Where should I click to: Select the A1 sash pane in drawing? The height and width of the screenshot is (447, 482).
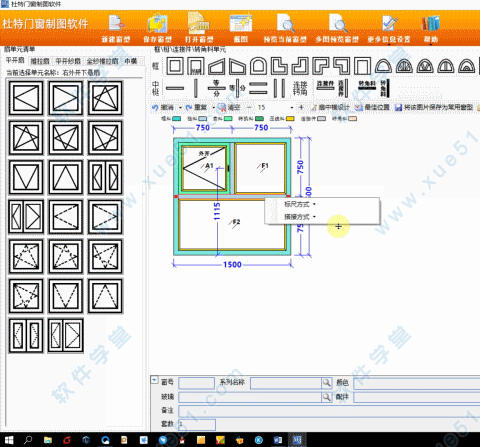pos(204,168)
